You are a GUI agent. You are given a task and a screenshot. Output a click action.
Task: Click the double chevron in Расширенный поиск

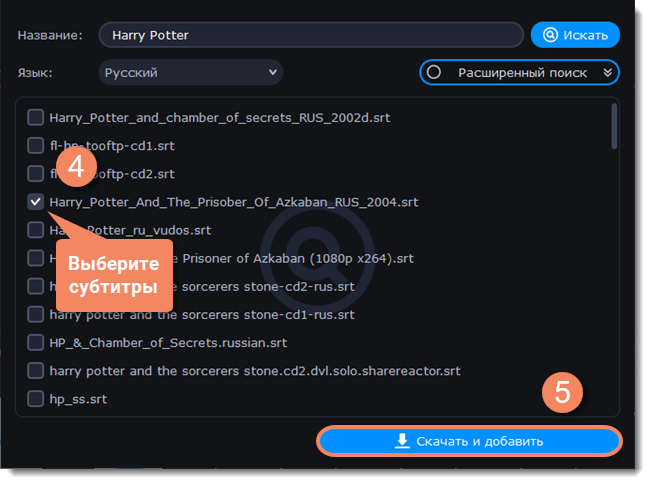click(x=607, y=73)
